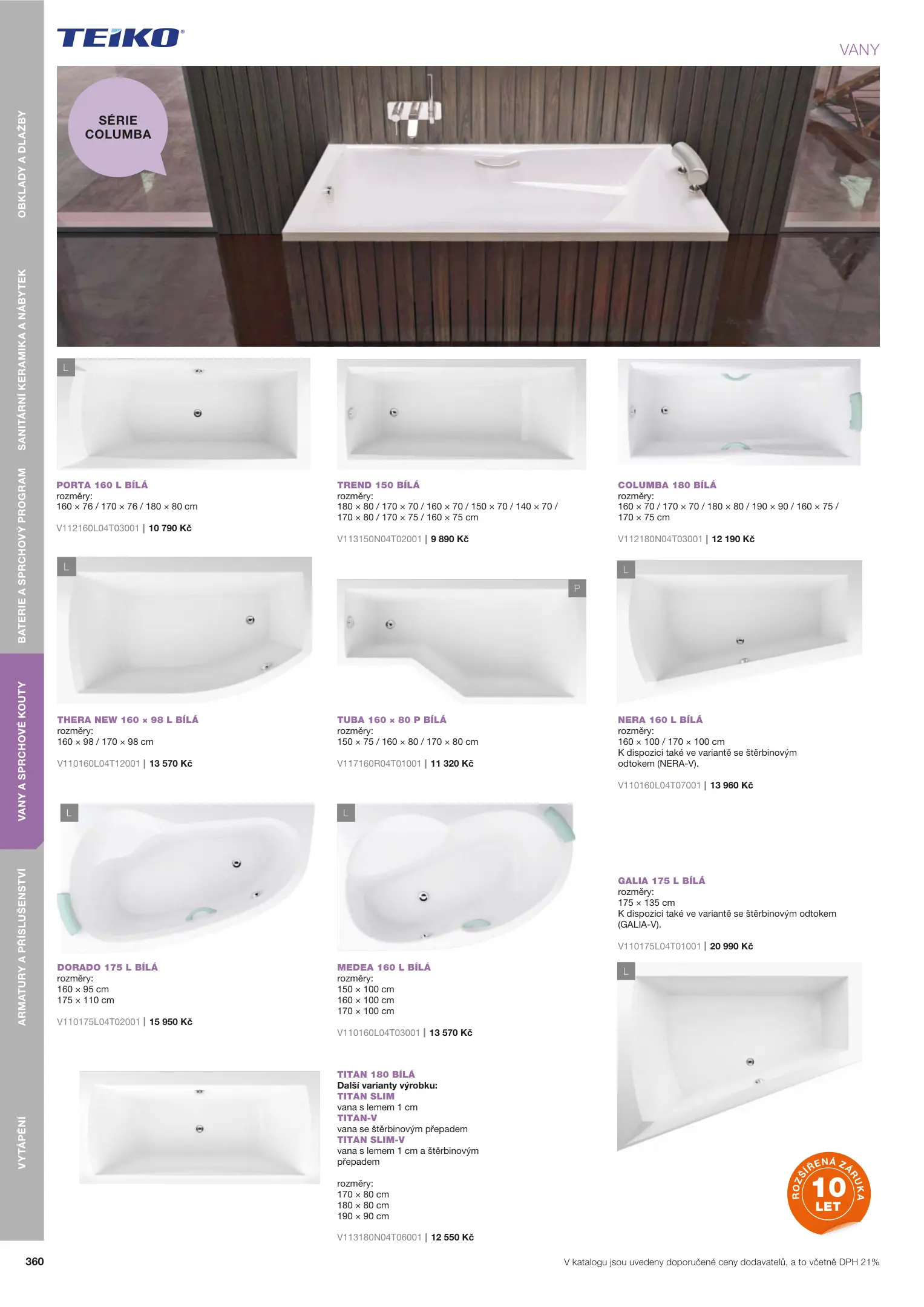Screen dimensions: 924x1307
Task: Open the Vytápění side tab
Action: click(x=22, y=1142)
